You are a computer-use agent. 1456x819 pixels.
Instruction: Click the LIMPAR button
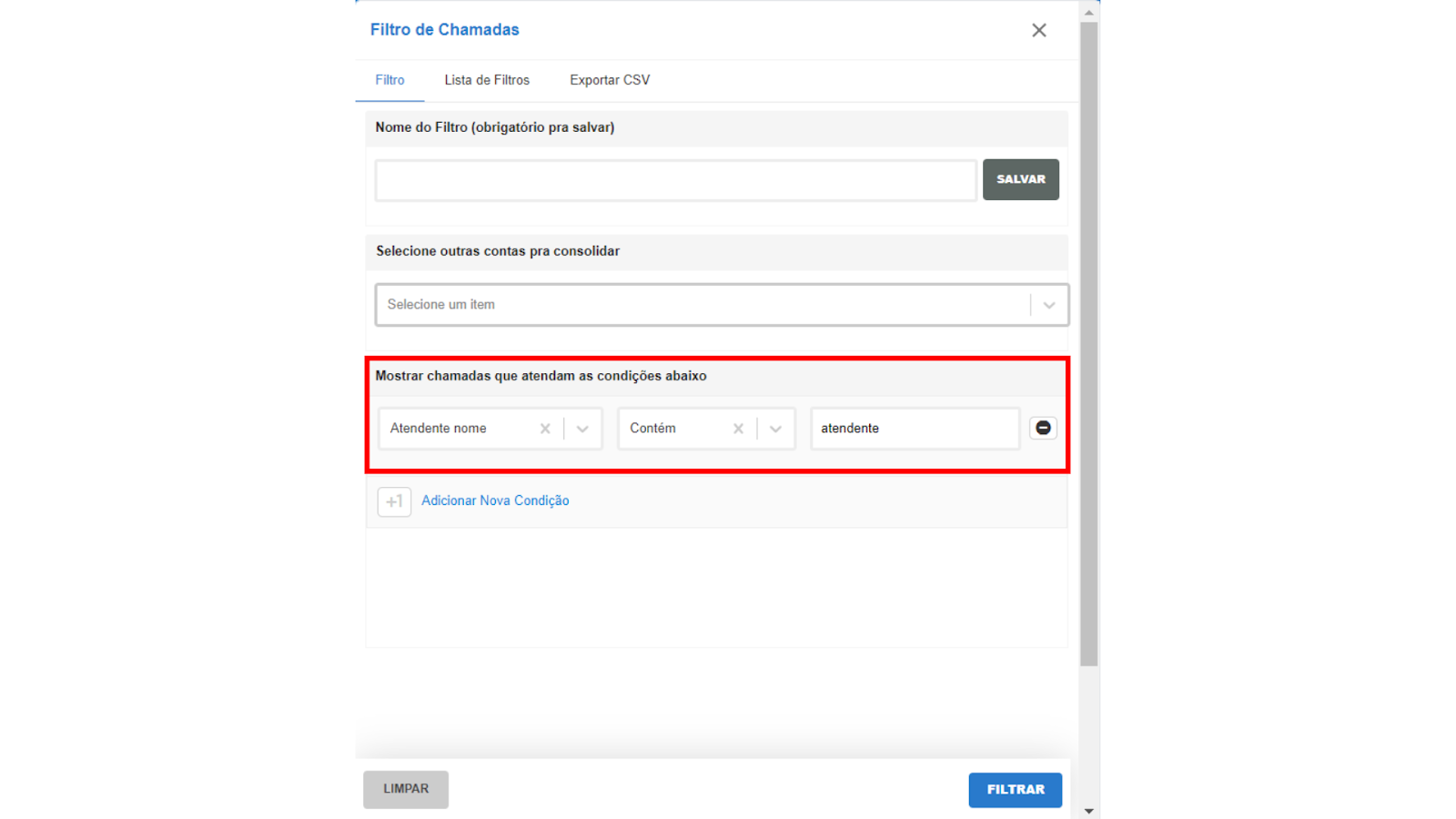[406, 789]
